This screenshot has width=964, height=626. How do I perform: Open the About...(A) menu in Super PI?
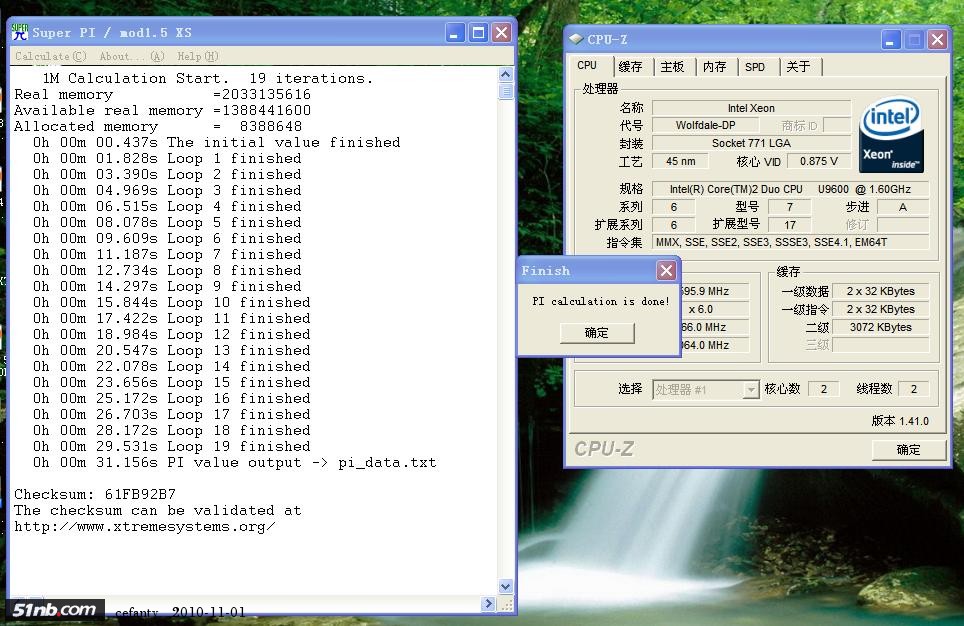click(132, 57)
